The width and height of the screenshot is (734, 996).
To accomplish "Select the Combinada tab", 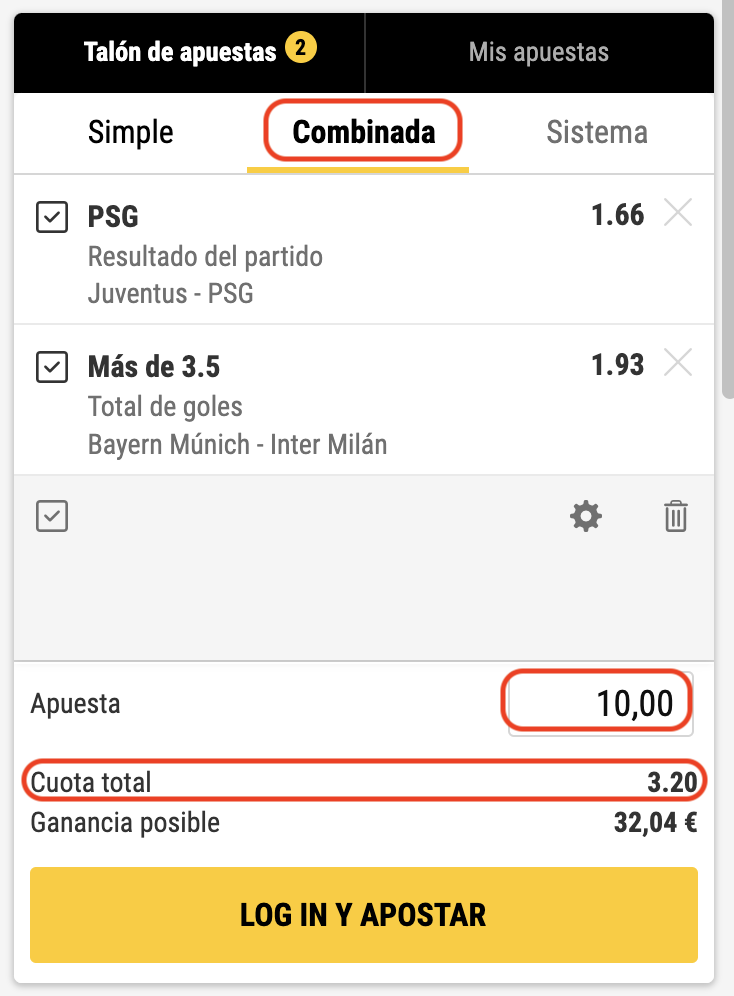I will 364,133.
